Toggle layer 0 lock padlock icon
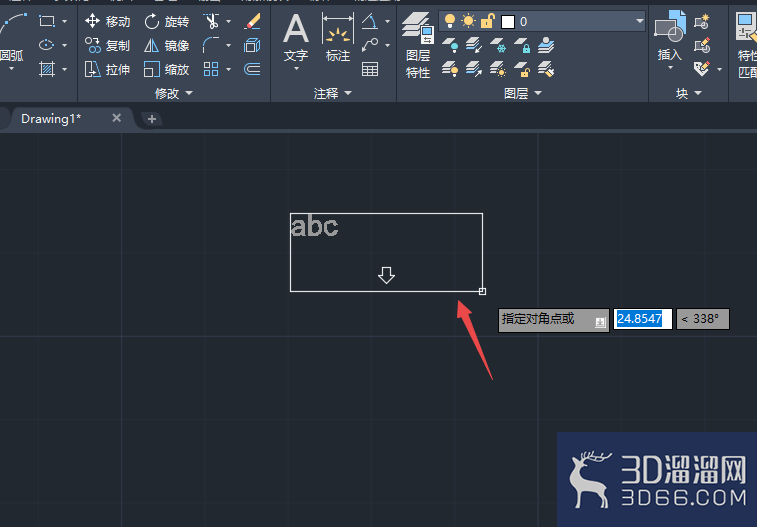This screenshot has height=527, width=757. tap(488, 21)
